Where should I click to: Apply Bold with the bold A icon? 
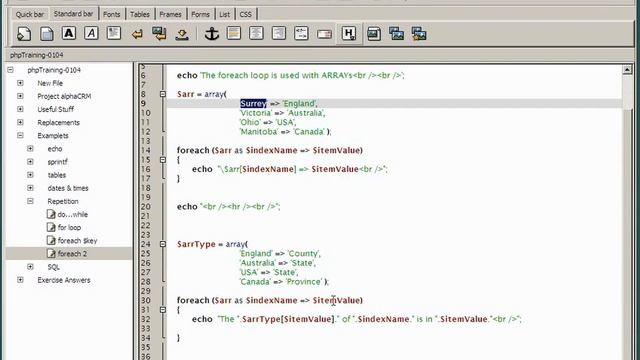[x=69, y=33]
